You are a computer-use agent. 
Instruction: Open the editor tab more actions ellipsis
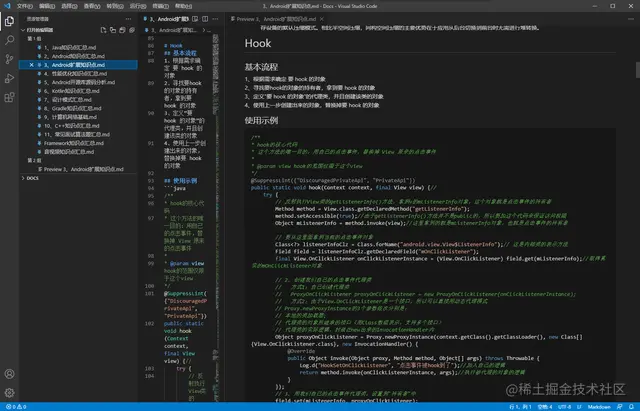click(x=215, y=19)
